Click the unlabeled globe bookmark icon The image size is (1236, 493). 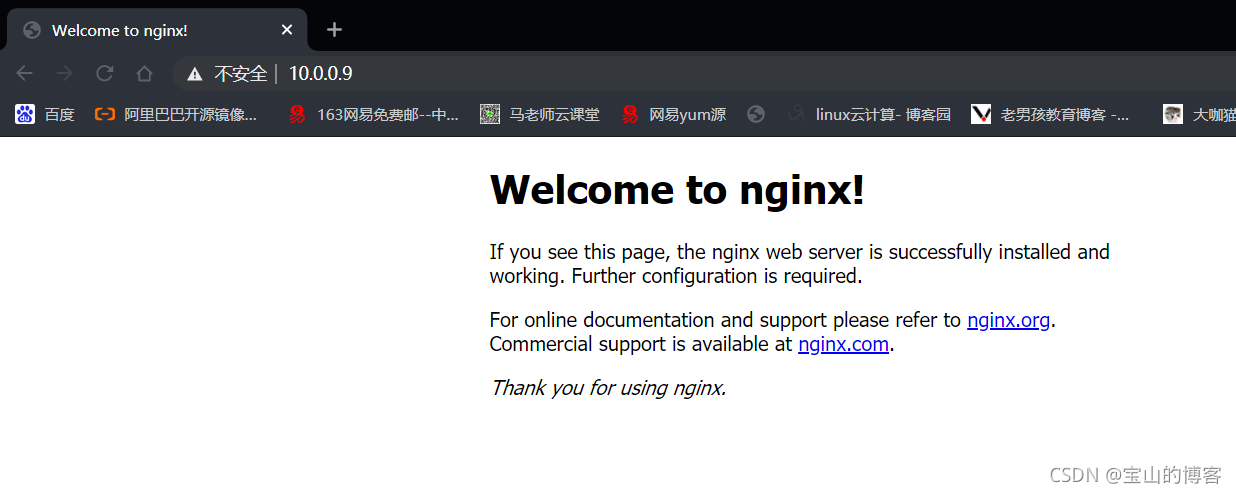coord(756,114)
